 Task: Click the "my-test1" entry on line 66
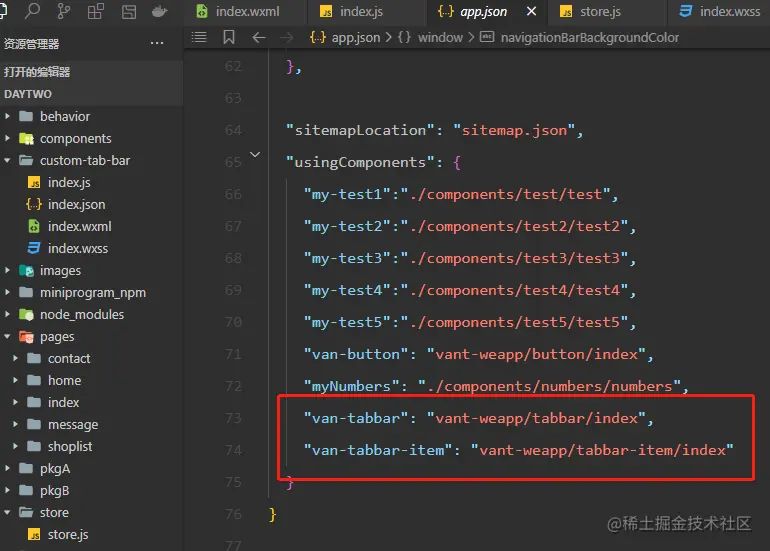click(460, 194)
